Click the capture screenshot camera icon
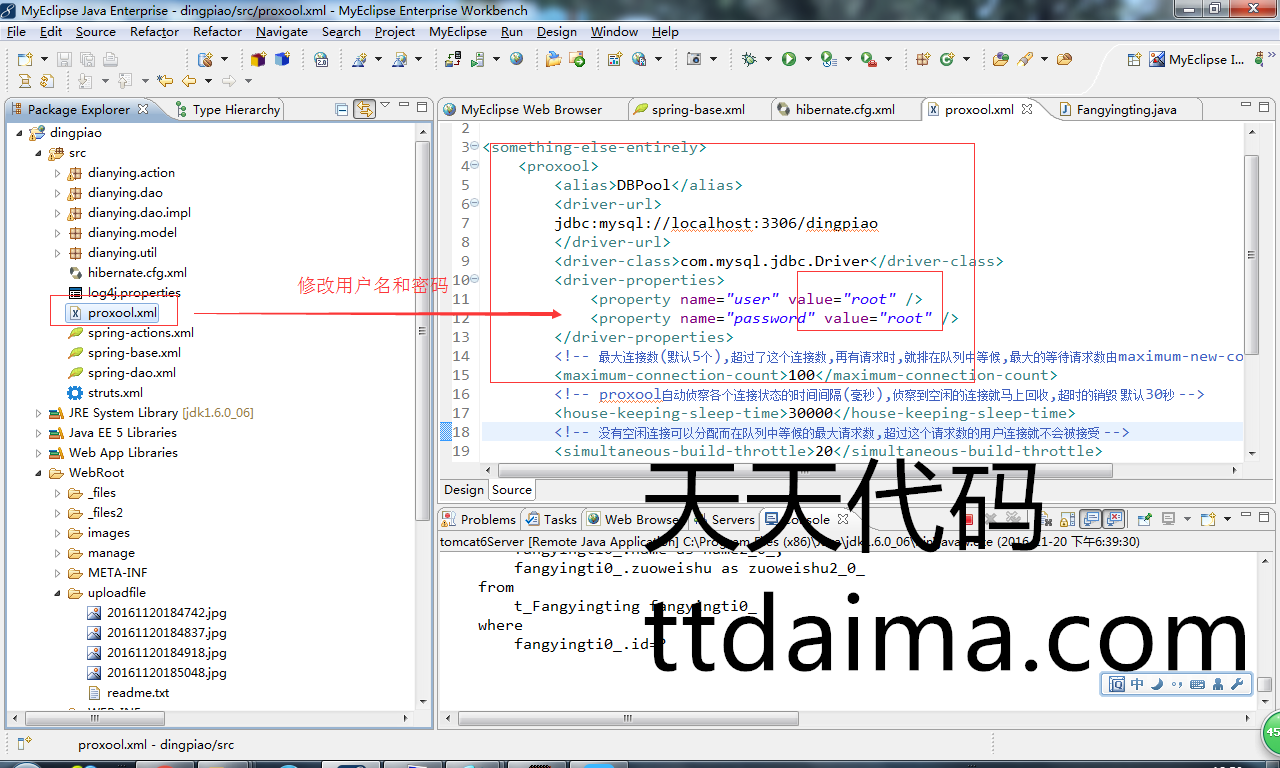This screenshot has height=768, width=1280. [x=695, y=60]
